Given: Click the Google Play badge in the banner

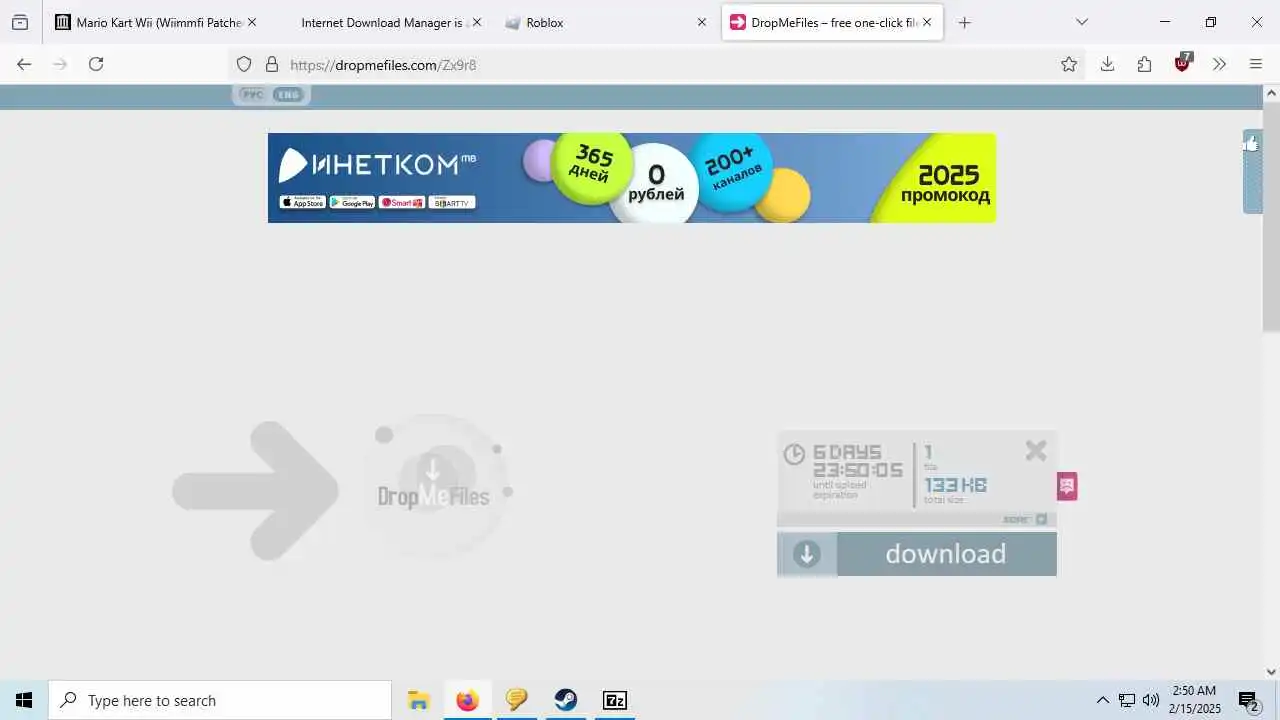Looking at the screenshot, I should [x=352, y=202].
